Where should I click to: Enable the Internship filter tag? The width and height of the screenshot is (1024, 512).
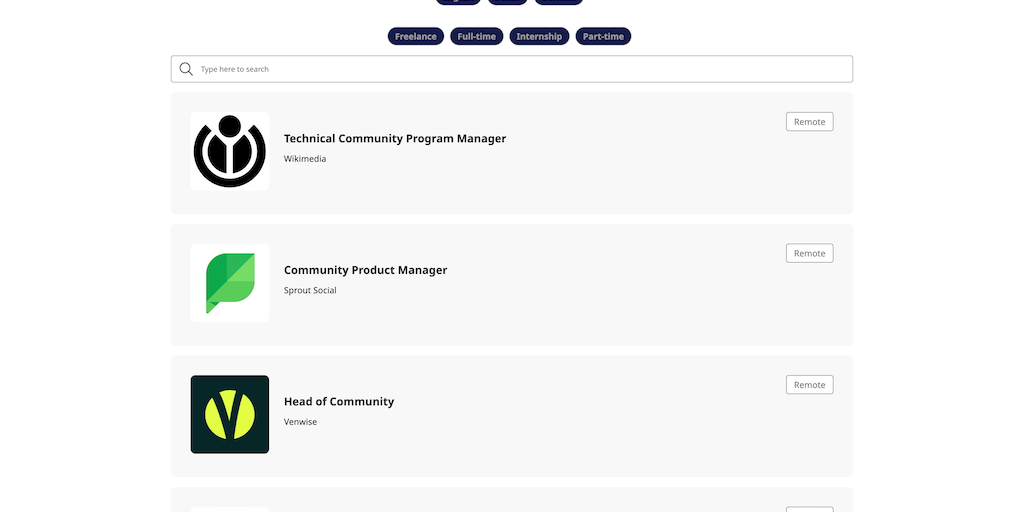(539, 37)
